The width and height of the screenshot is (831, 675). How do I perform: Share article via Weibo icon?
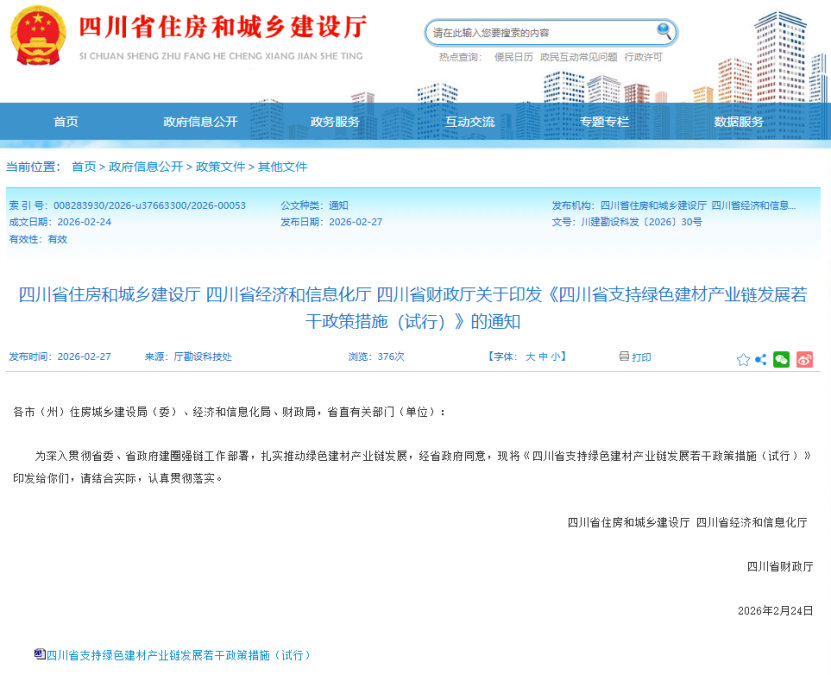(805, 359)
